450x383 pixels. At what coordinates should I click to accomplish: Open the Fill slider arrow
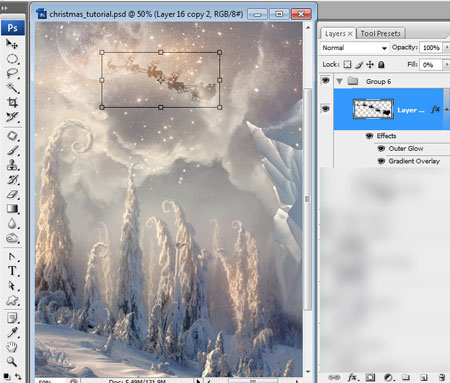pyautogui.click(x=447, y=64)
